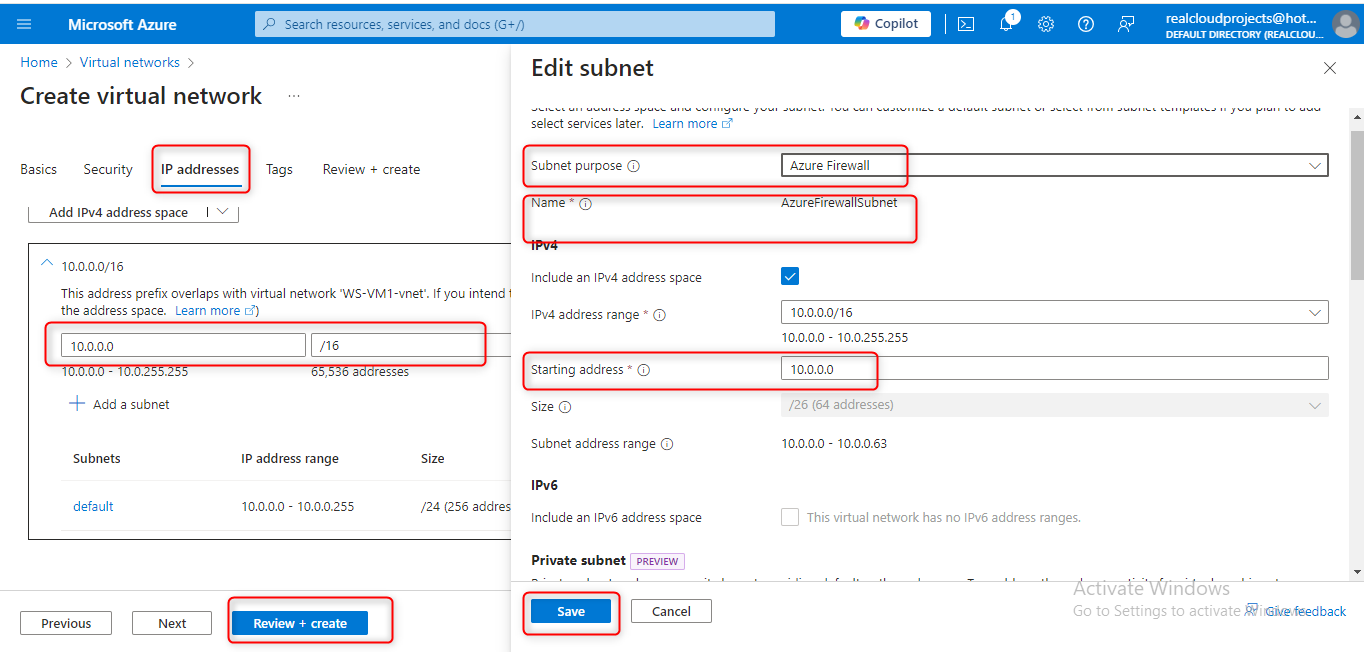
Task: Click the feedback icon in header
Action: coord(1126,24)
